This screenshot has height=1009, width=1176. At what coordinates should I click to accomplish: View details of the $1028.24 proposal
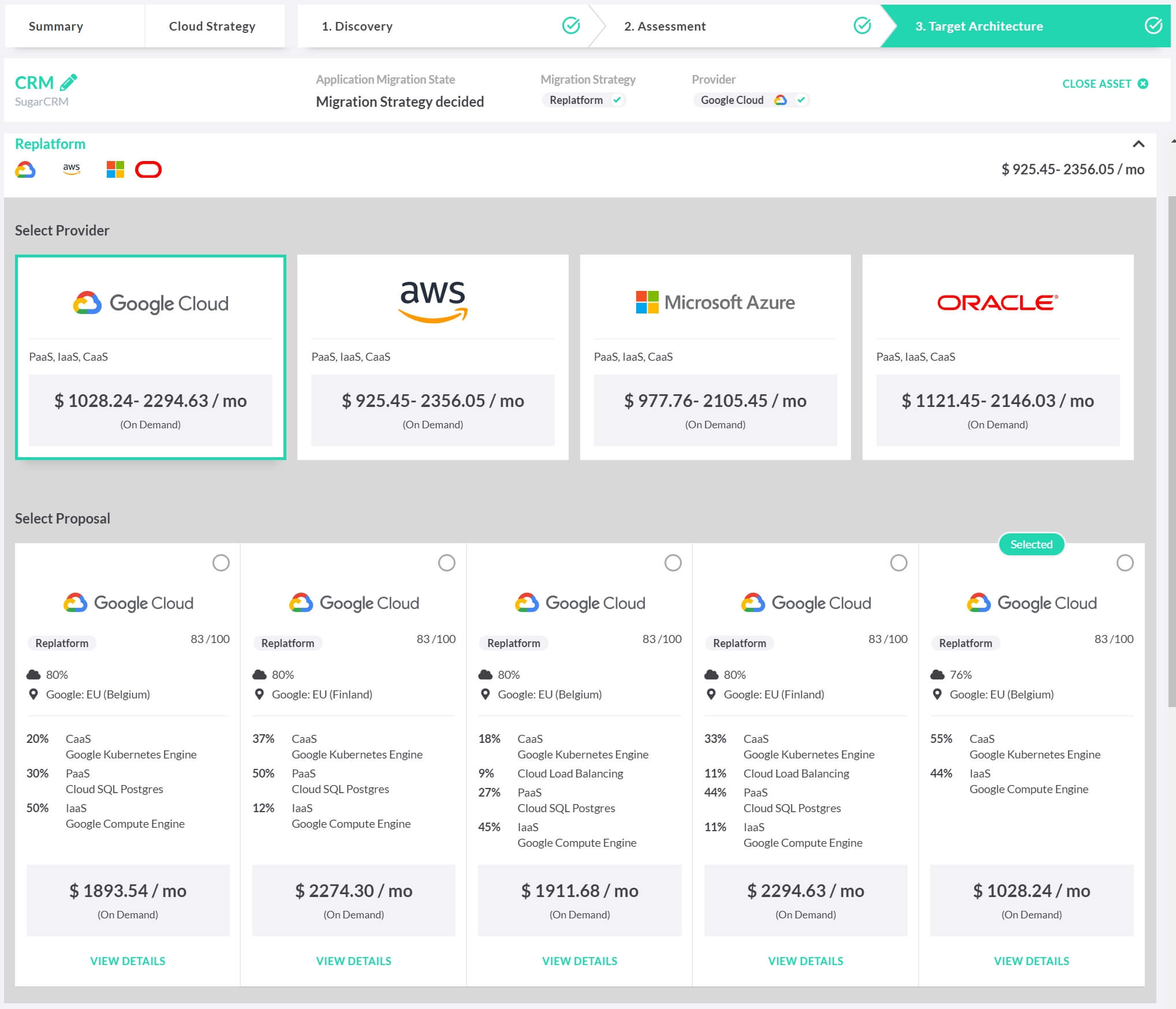(x=1031, y=961)
